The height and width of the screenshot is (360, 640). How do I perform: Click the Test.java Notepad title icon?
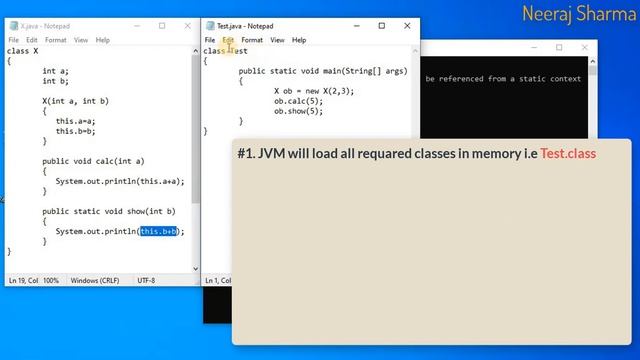coord(210,26)
